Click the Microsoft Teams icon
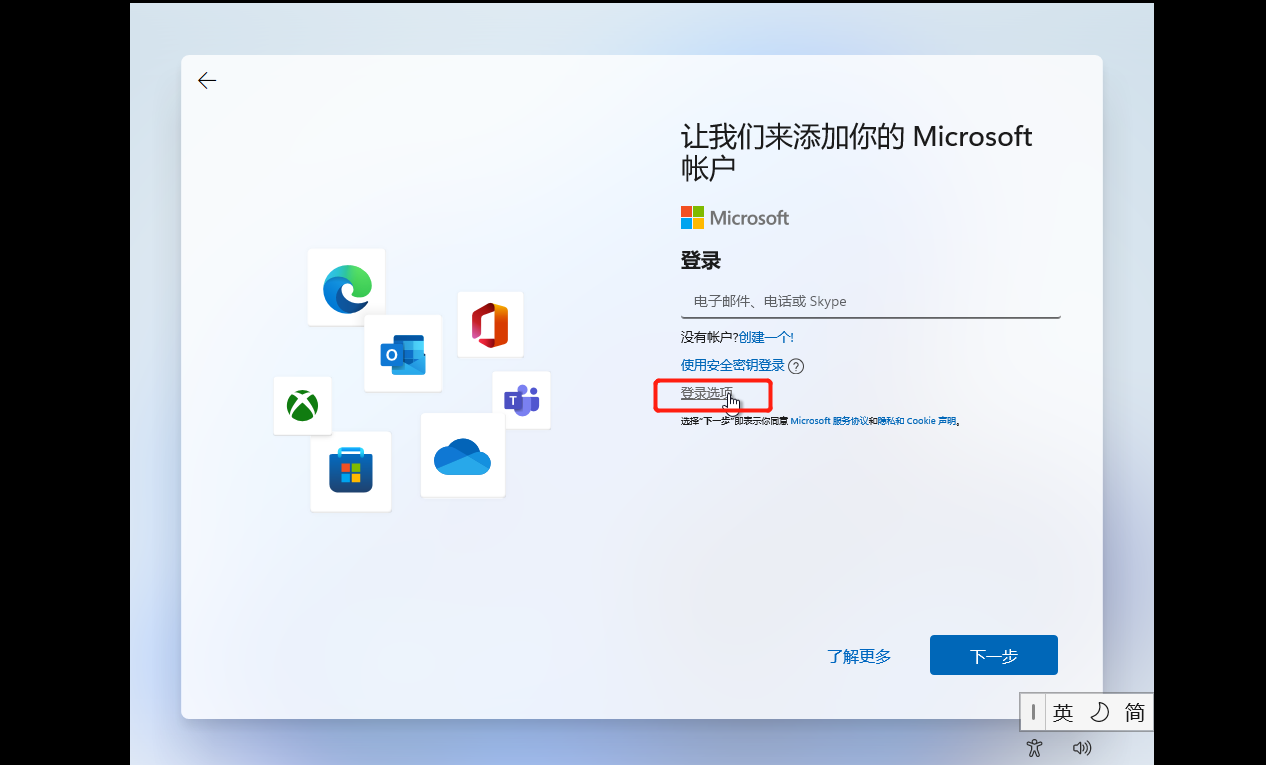1266x765 pixels. (521, 400)
